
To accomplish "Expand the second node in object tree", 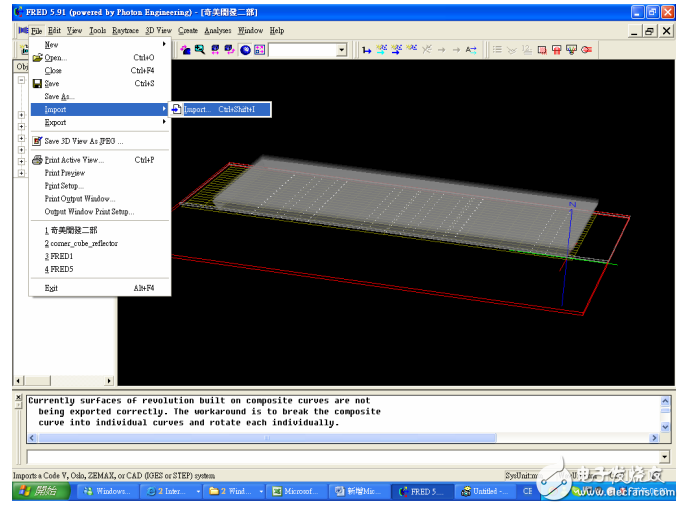I will click(x=21, y=115).
